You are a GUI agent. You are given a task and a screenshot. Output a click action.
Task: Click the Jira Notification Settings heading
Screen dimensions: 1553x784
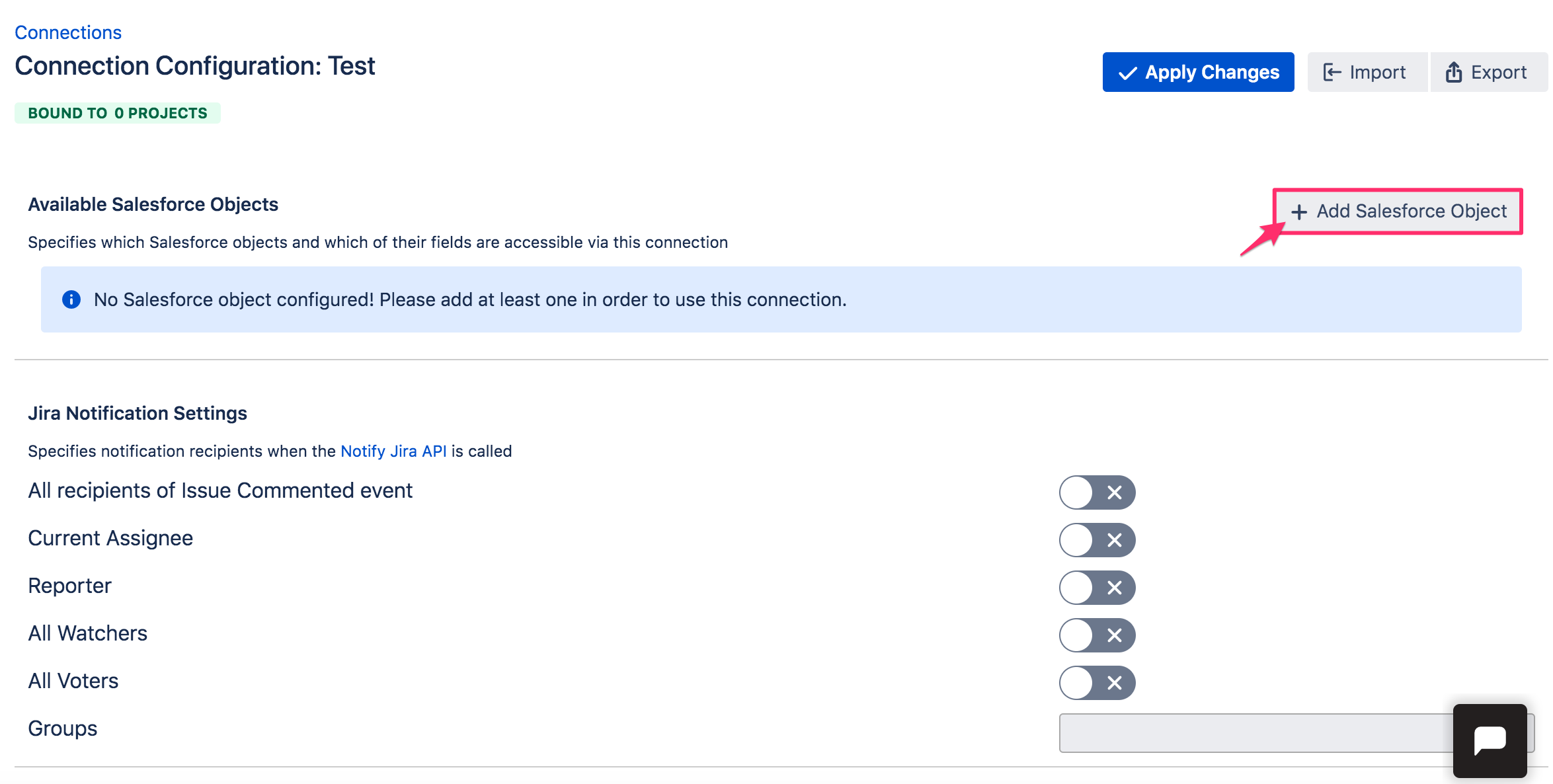point(138,413)
